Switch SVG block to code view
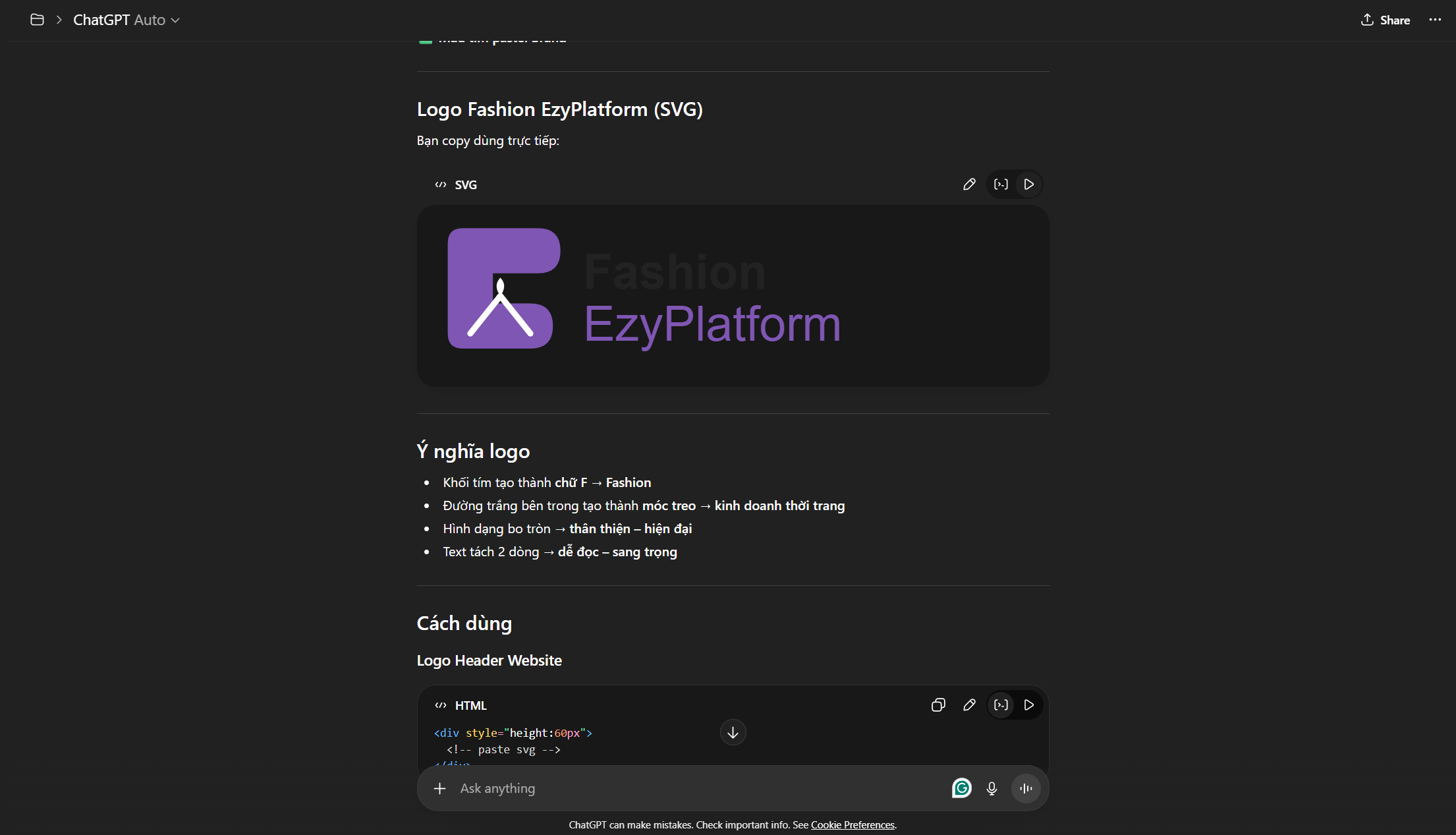This screenshot has width=1456, height=835. (1001, 185)
